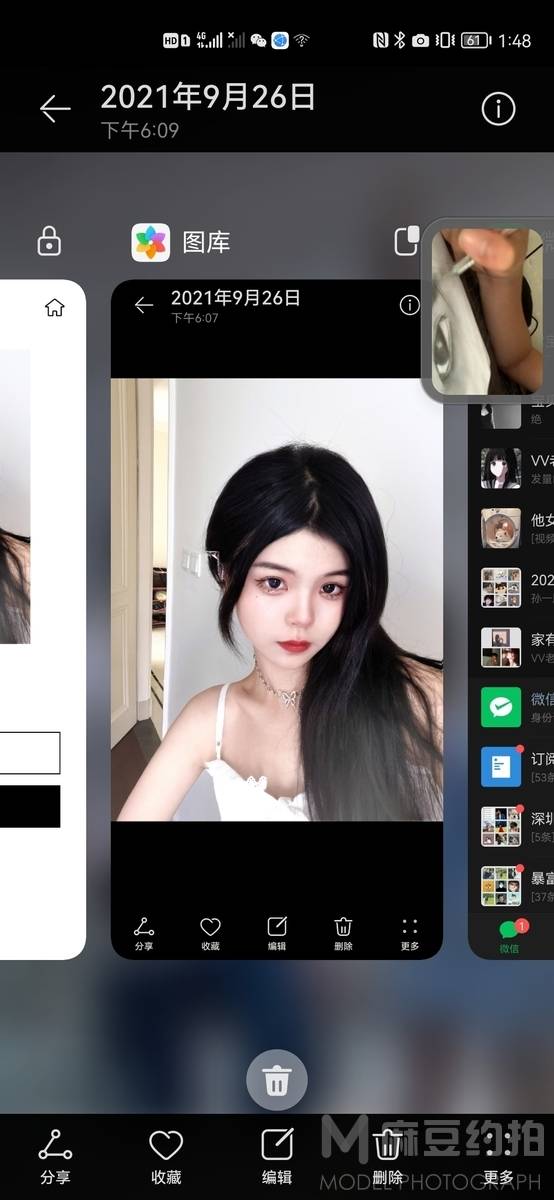Open WeChat chat starting with 他女
This screenshot has width=554, height=1200.
(x=512, y=528)
